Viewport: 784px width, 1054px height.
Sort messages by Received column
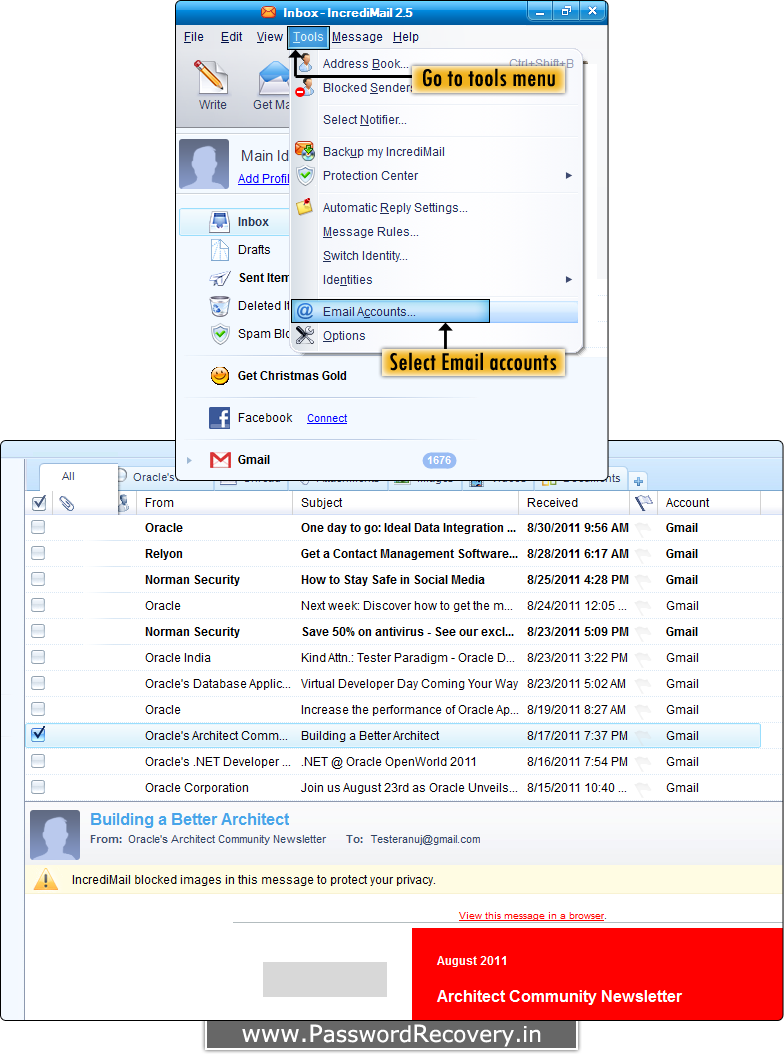click(552, 503)
